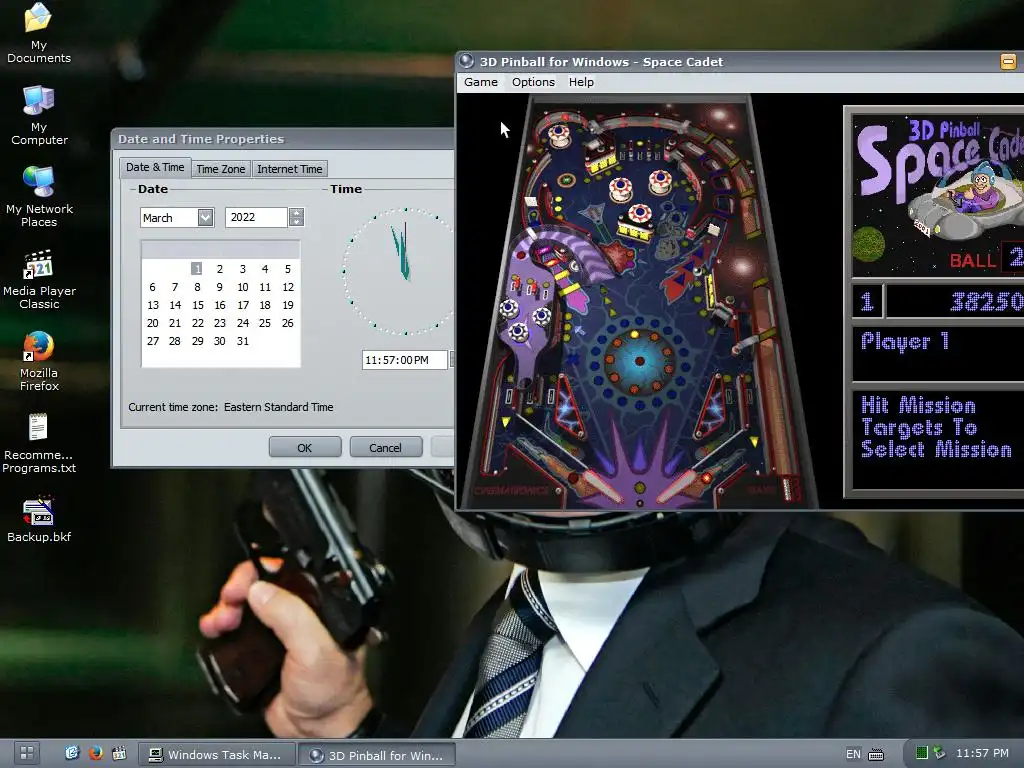Click the Date and Time Properties title bar
The image size is (1024, 768).
tap(283, 138)
